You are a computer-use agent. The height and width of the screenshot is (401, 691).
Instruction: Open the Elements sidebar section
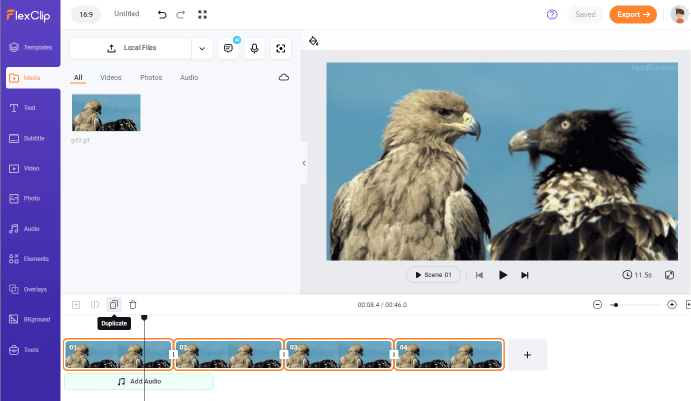click(30, 259)
